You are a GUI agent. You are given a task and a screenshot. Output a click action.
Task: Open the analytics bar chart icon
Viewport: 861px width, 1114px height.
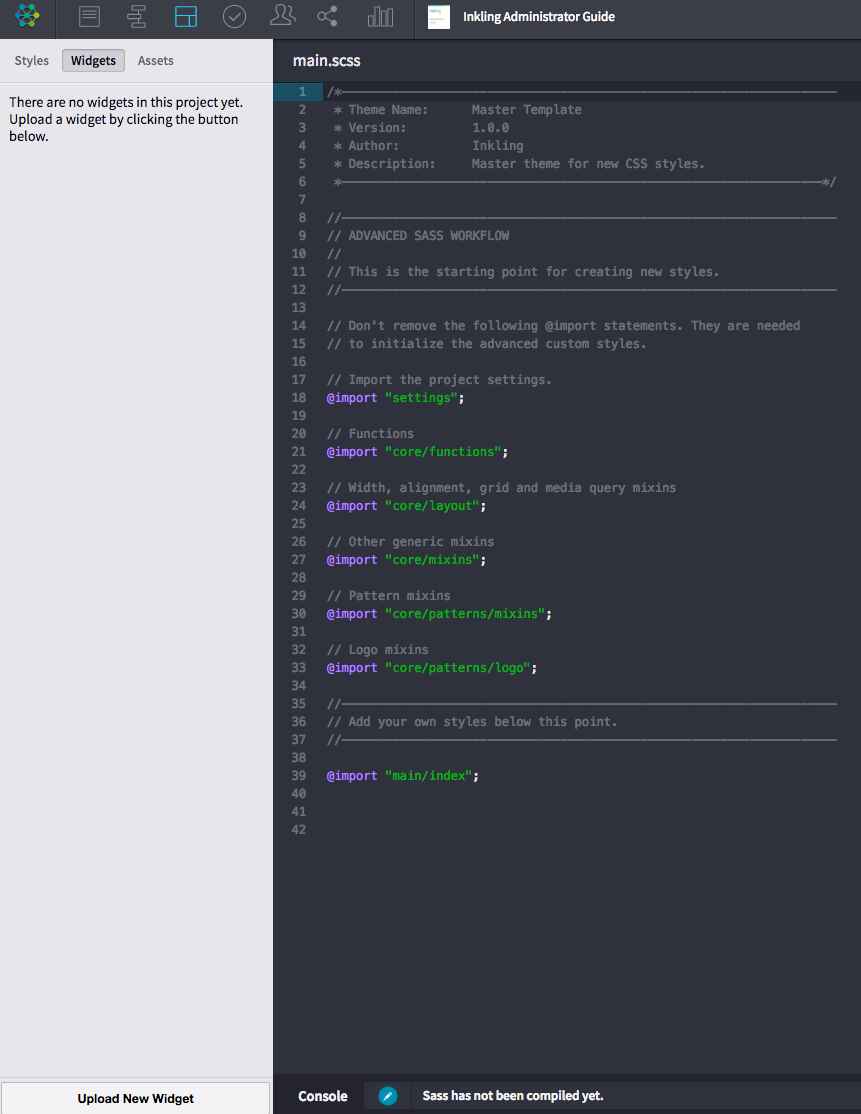[x=380, y=17]
